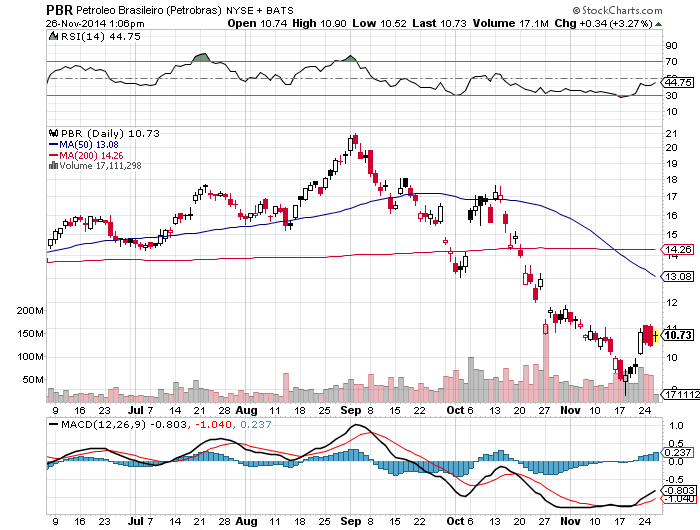The height and width of the screenshot is (530, 700).
Task: Click the NYSE + BATS exchange label
Action: tap(259, 10)
